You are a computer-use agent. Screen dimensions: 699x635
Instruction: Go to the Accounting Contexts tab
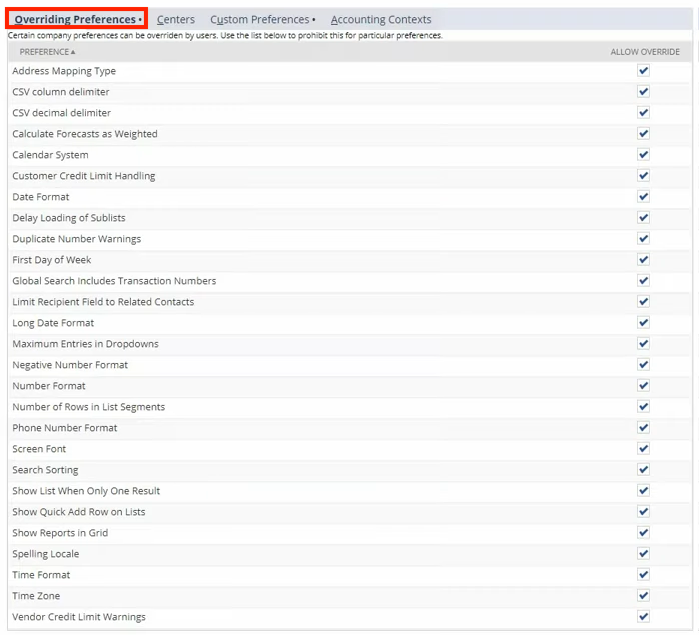381,20
